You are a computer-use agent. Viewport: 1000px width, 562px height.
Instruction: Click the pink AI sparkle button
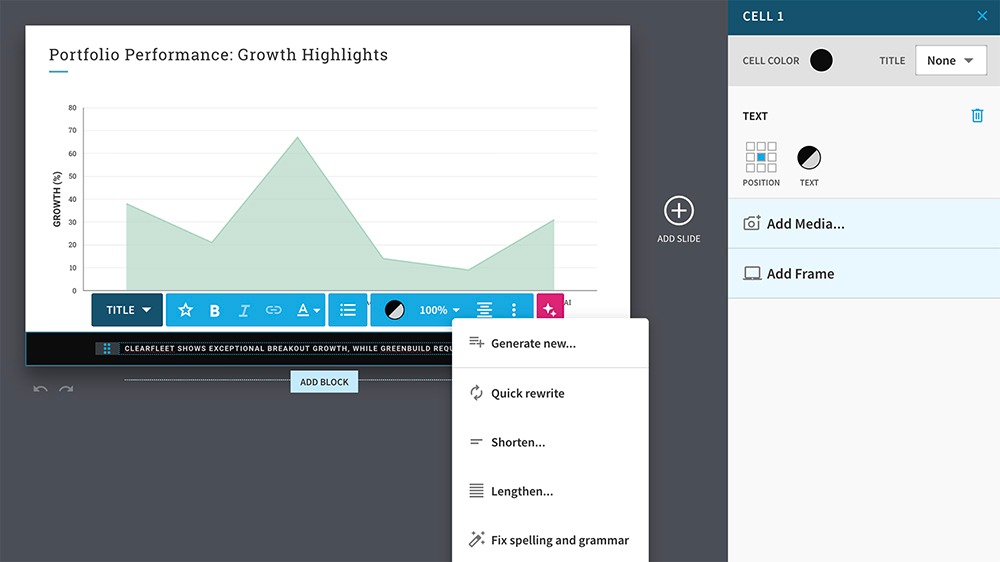(x=550, y=309)
